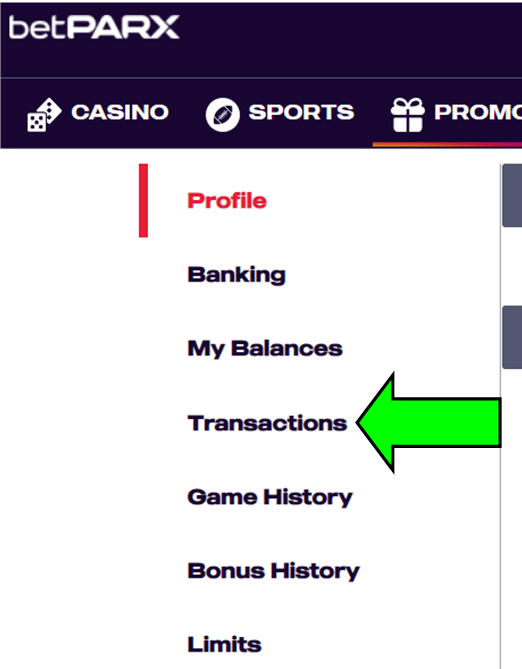
Task: Open Sports via the football icon
Action: pyautogui.click(x=222, y=114)
